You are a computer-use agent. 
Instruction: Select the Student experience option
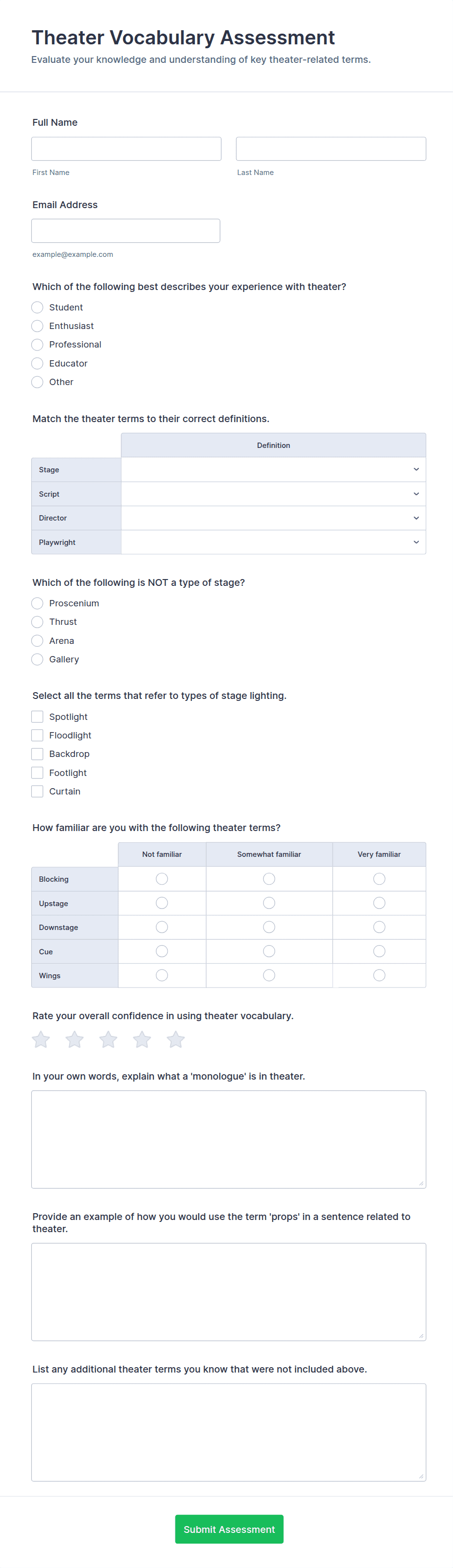click(37, 308)
